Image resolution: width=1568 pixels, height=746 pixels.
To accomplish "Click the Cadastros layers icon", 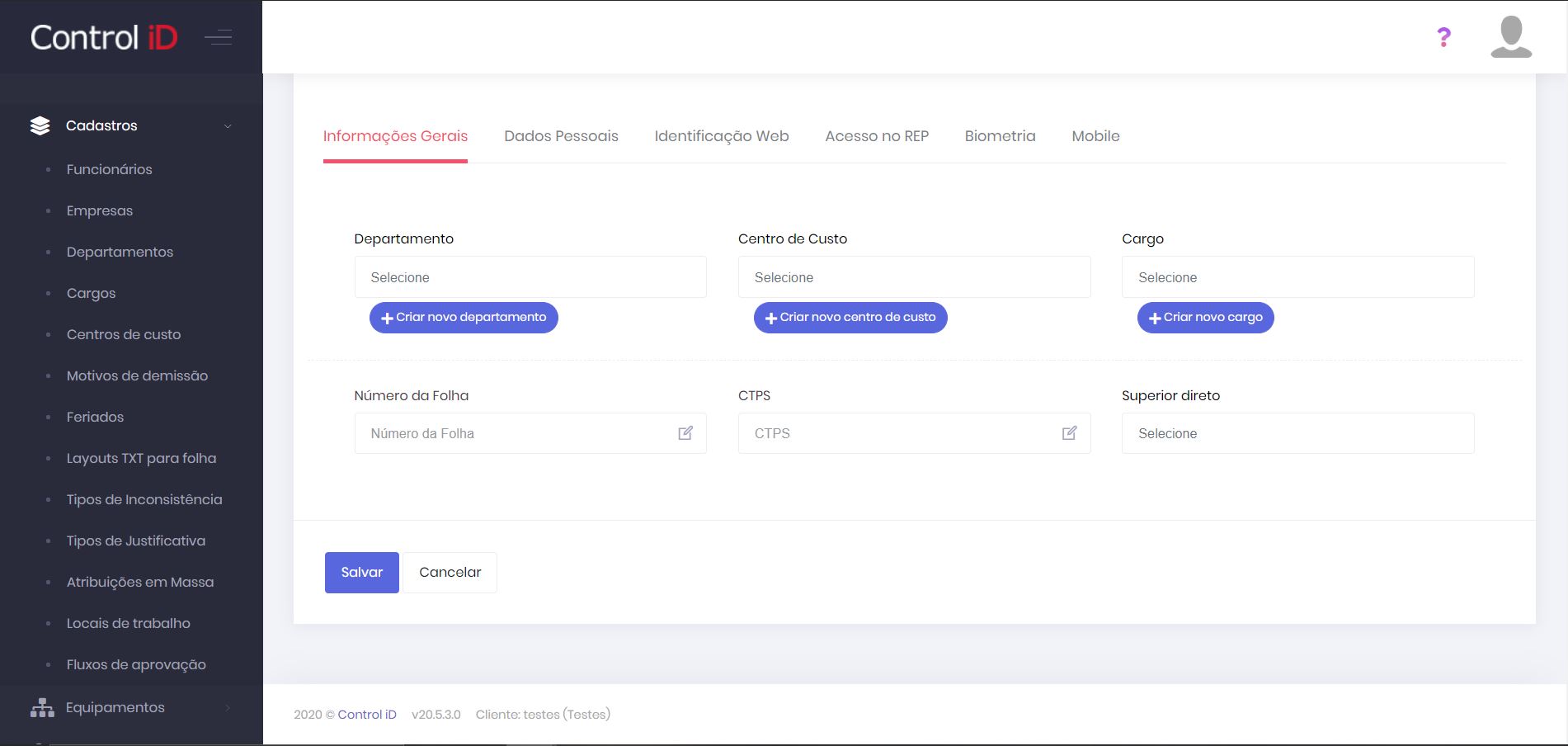I will coord(40,125).
